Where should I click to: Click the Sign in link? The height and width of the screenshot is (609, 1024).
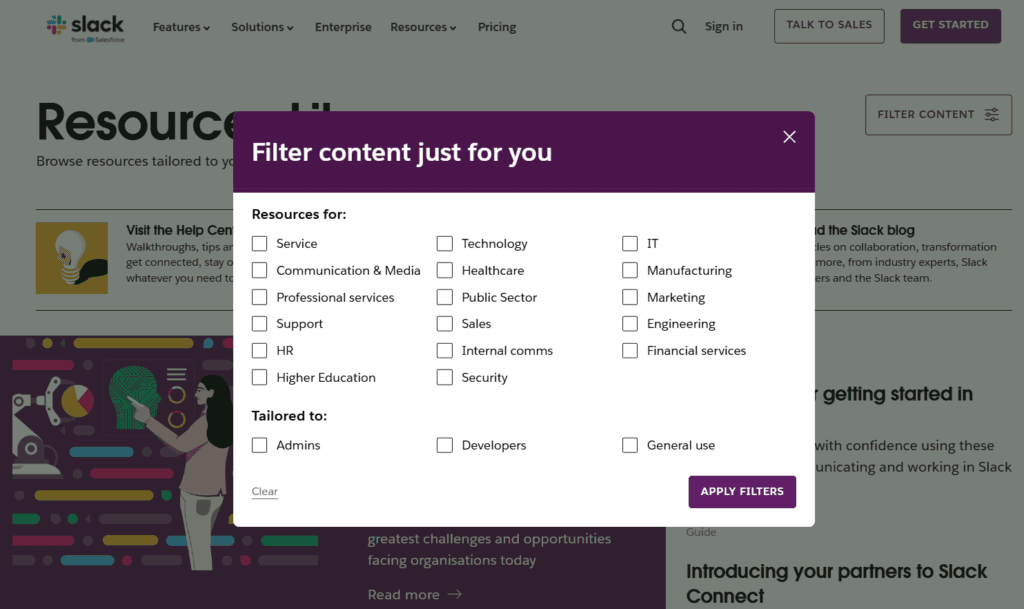724,27
